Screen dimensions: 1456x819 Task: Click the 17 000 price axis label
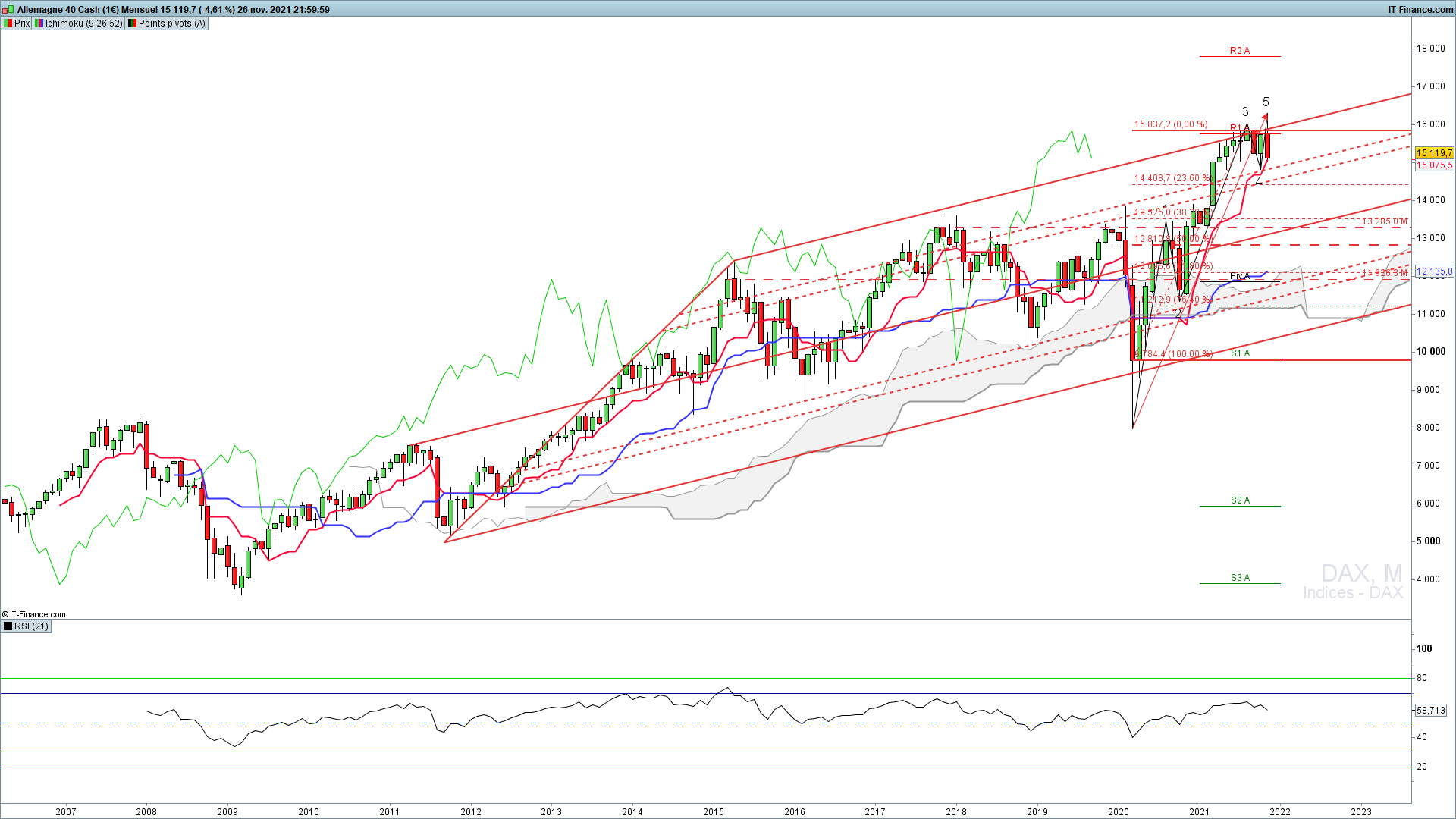1430,86
